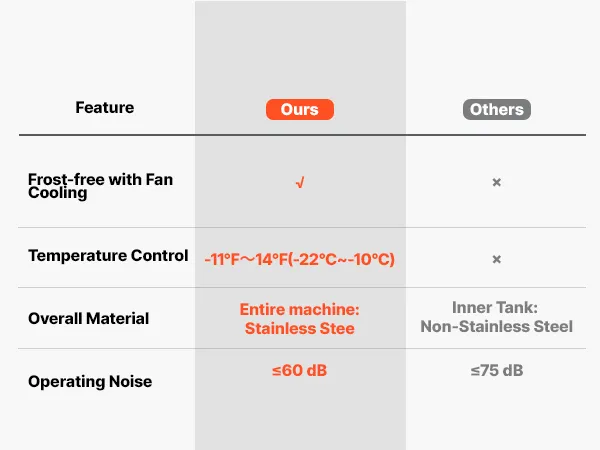This screenshot has width=600, height=450.
Task: Click the Feature column header
Action: click(104, 107)
